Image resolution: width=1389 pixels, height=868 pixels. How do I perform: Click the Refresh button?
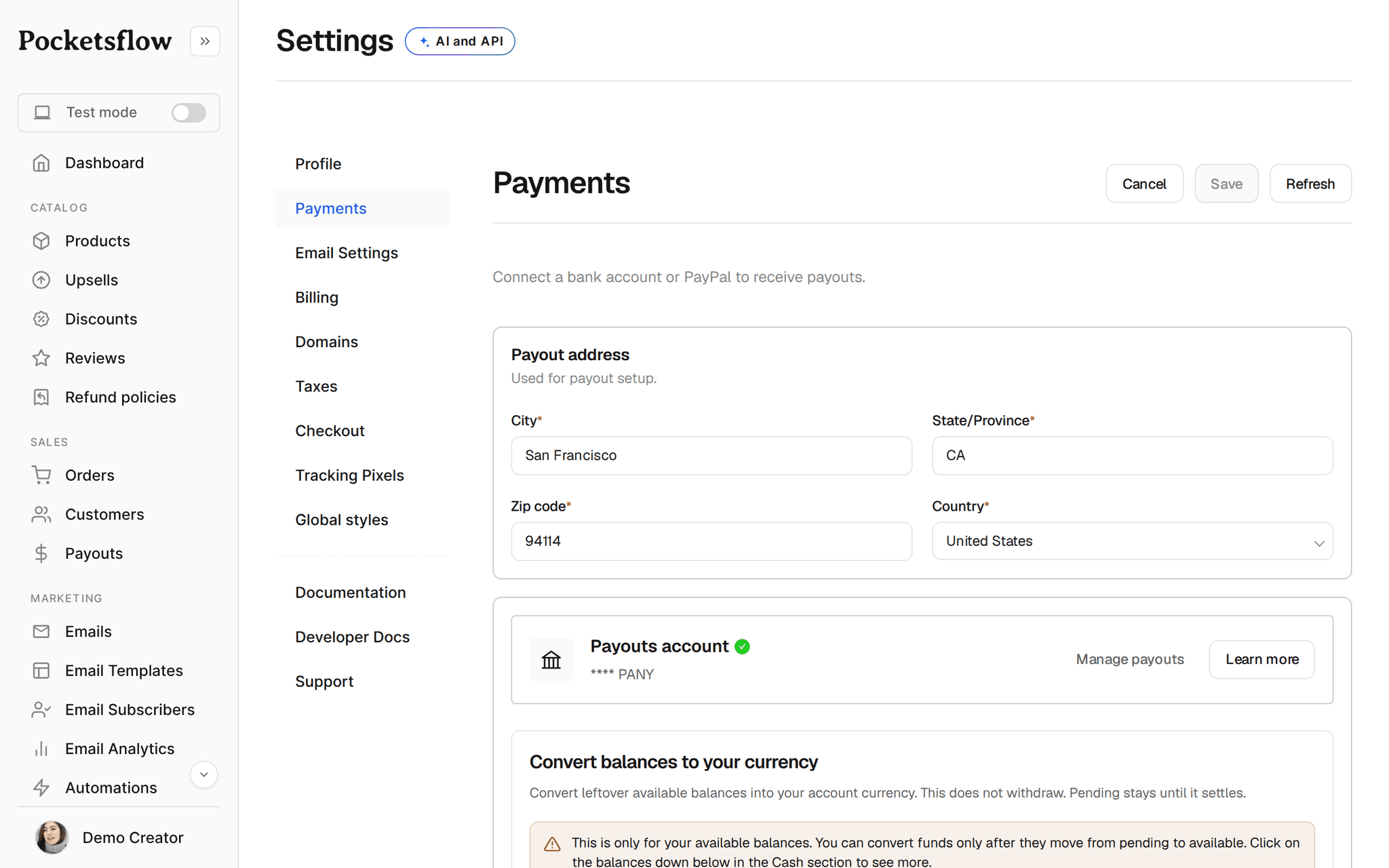point(1310,184)
